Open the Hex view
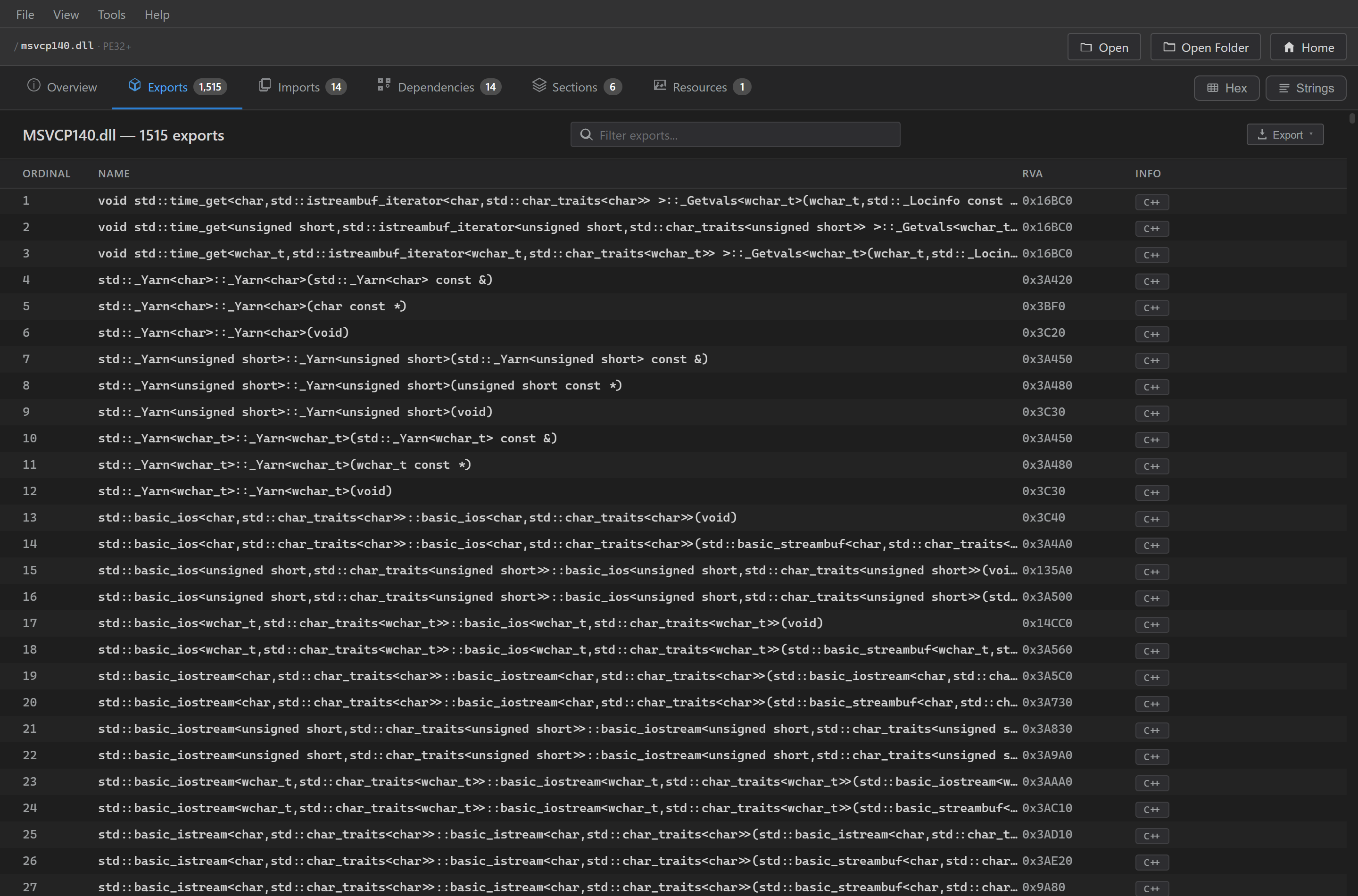The height and width of the screenshot is (896, 1358). (x=1226, y=88)
